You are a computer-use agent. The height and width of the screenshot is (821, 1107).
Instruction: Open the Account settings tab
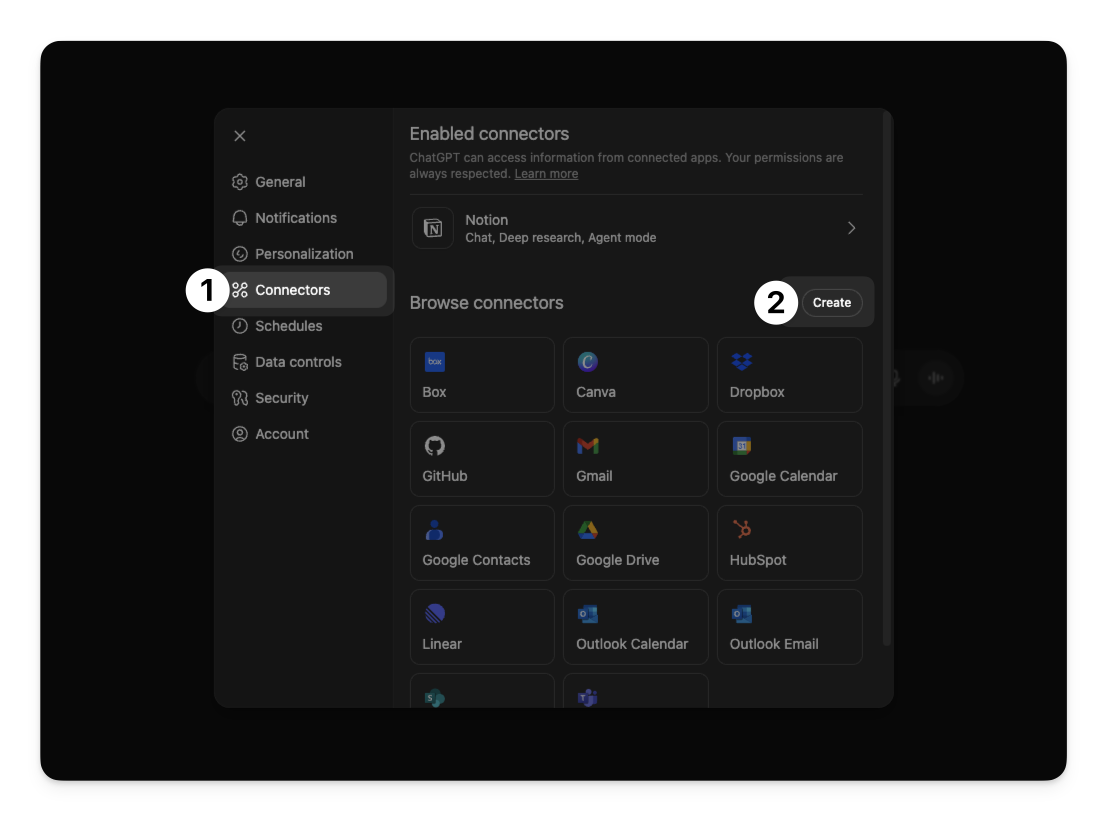click(x=304, y=433)
